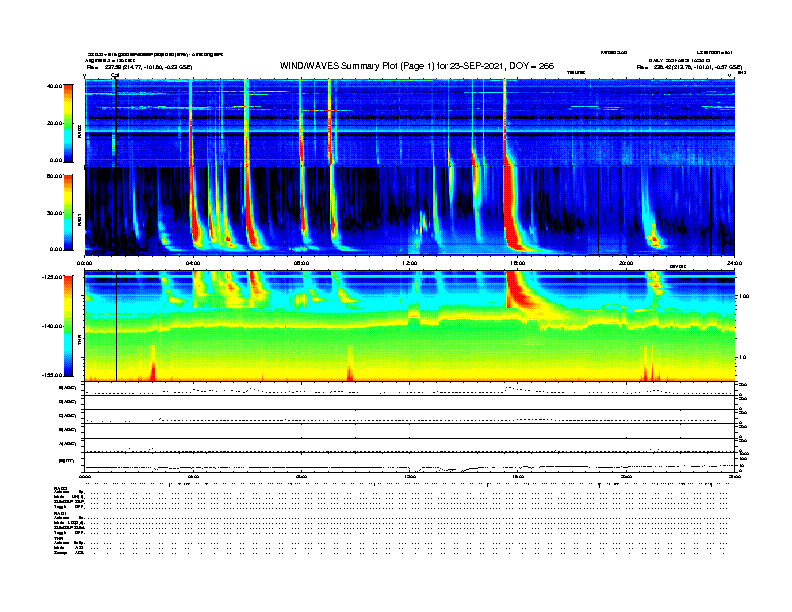Image resolution: width=792 pixels, height=612 pixels.
Task: Click 12:00 tick below the RAD1 panel
Action: (x=409, y=263)
